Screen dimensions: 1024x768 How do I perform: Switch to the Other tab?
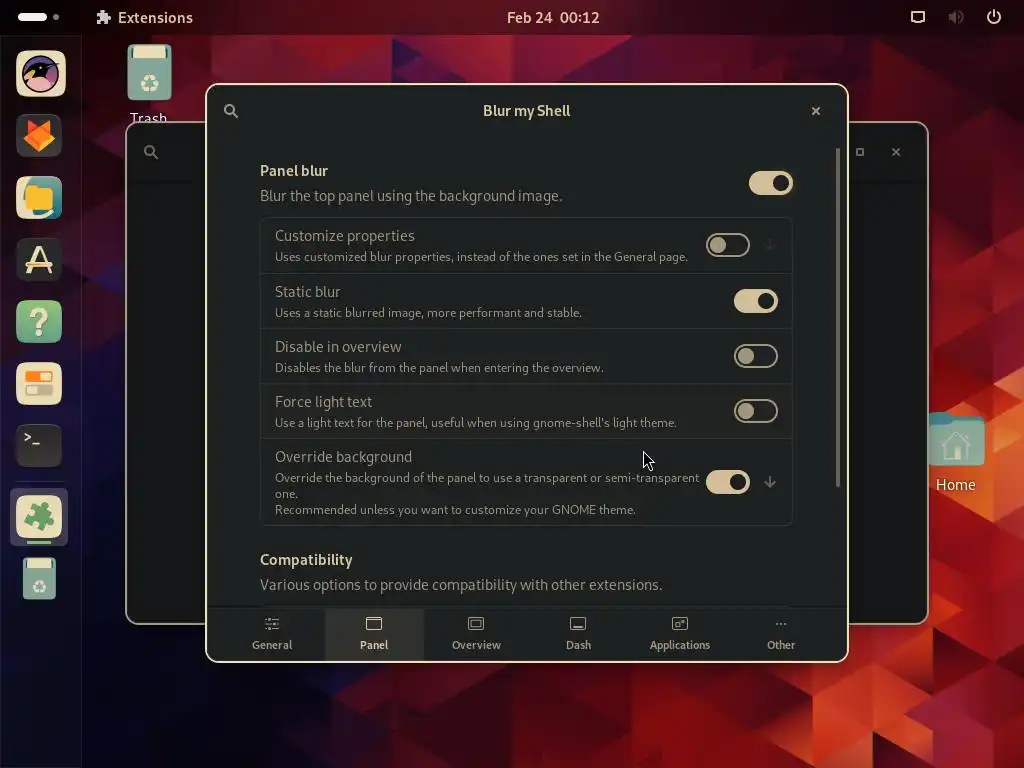[781, 634]
